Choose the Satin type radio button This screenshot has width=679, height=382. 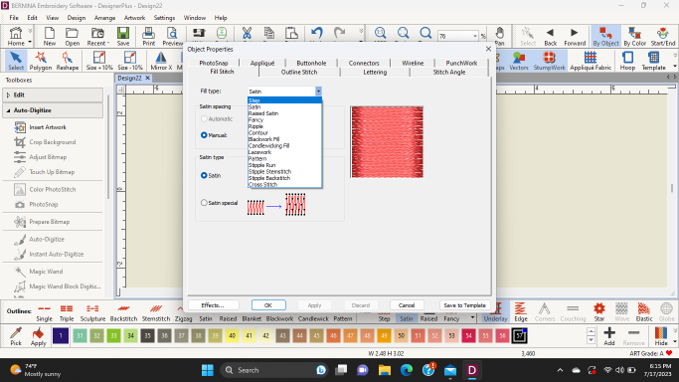pos(204,175)
